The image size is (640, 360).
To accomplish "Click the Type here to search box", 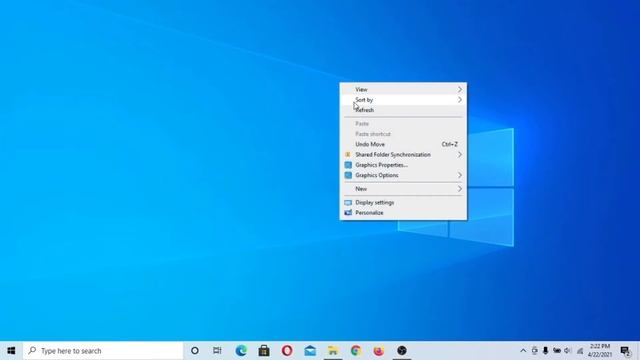I will coord(103,351).
